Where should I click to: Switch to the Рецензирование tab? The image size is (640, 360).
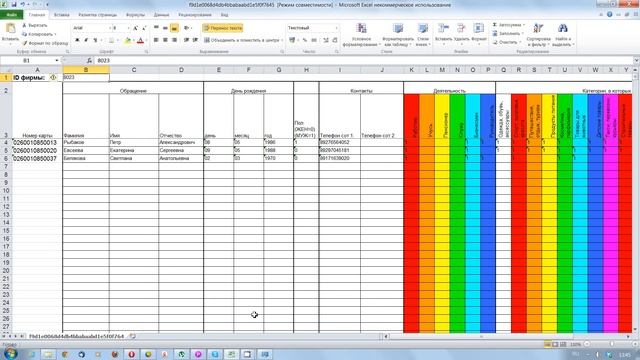(195, 15)
